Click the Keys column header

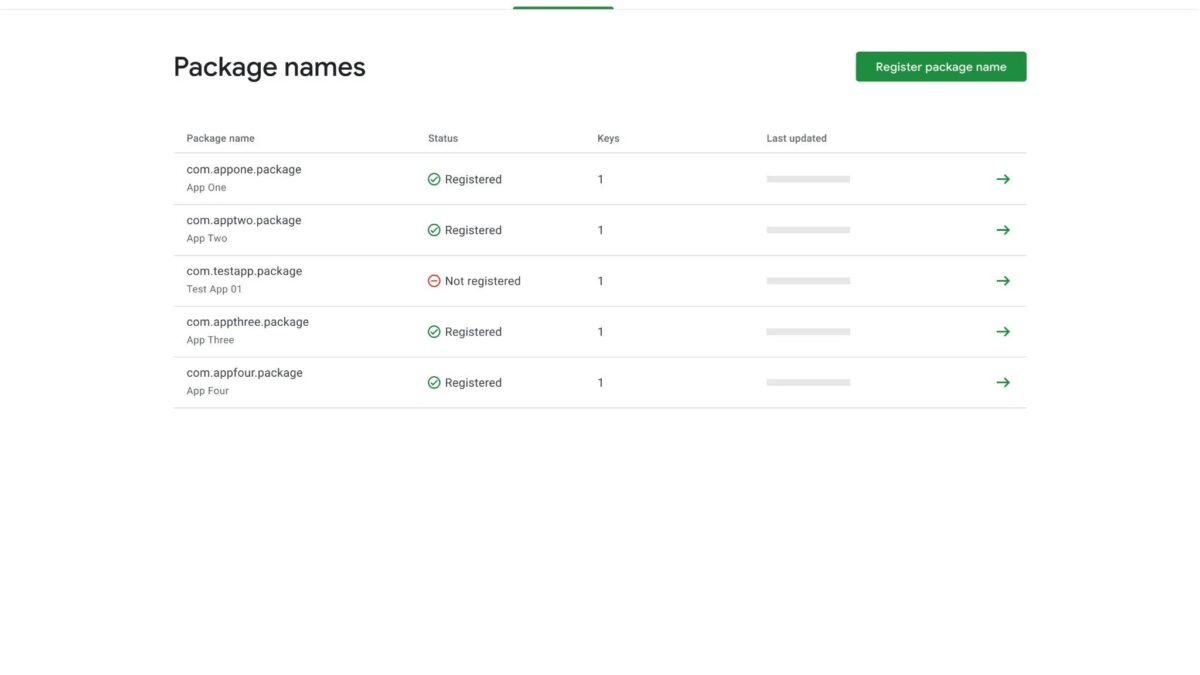click(x=608, y=138)
